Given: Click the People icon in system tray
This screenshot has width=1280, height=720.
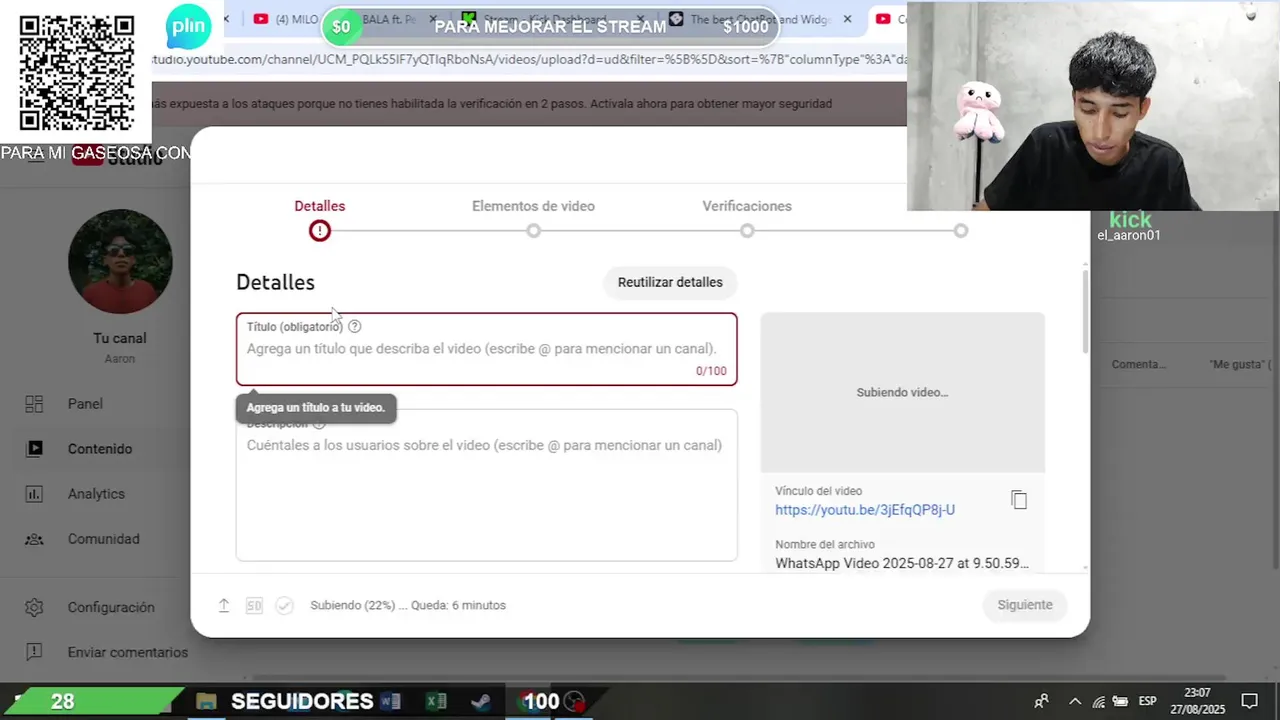Looking at the screenshot, I should click(1041, 701).
